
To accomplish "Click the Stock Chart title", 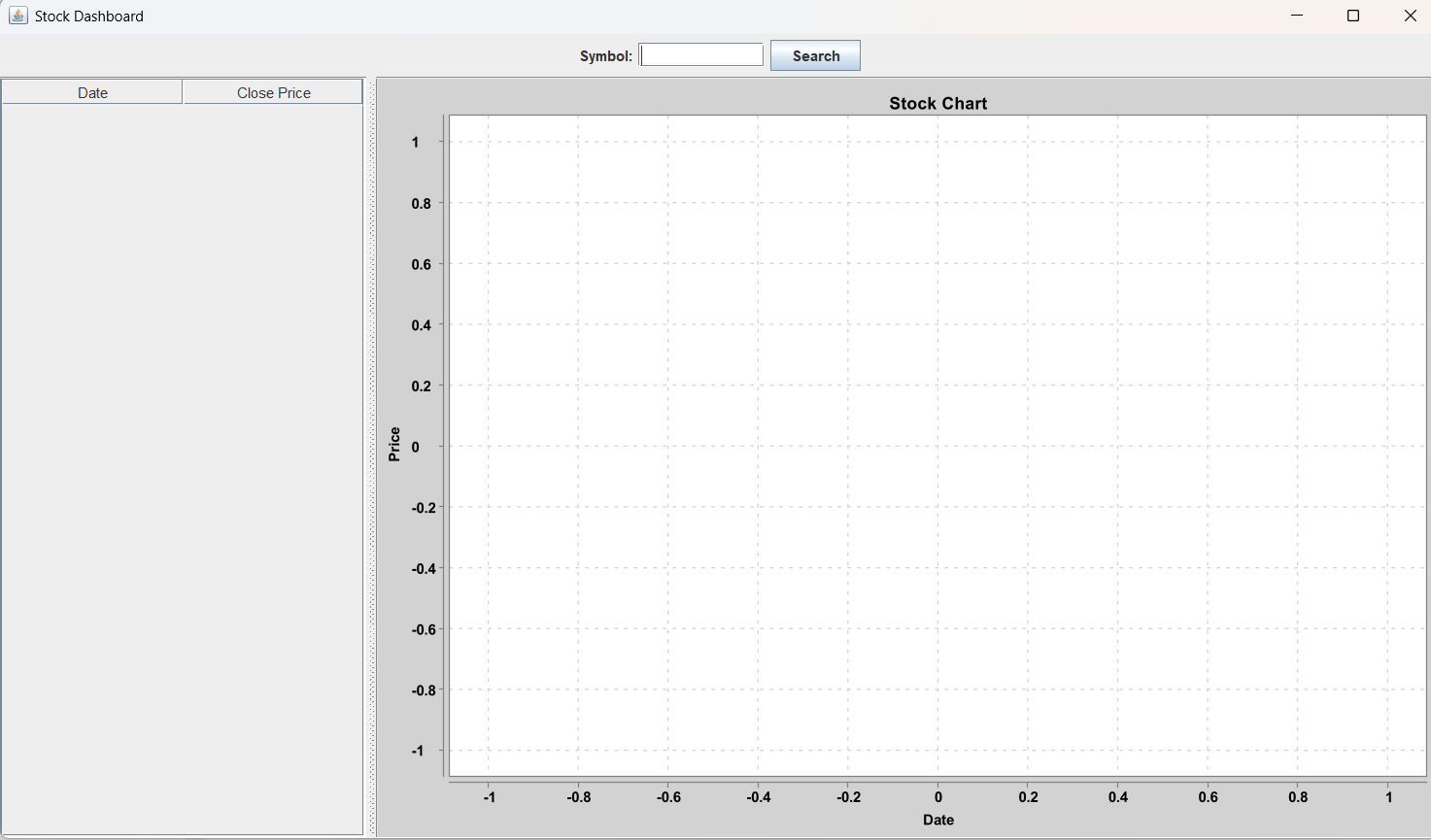I will (938, 103).
